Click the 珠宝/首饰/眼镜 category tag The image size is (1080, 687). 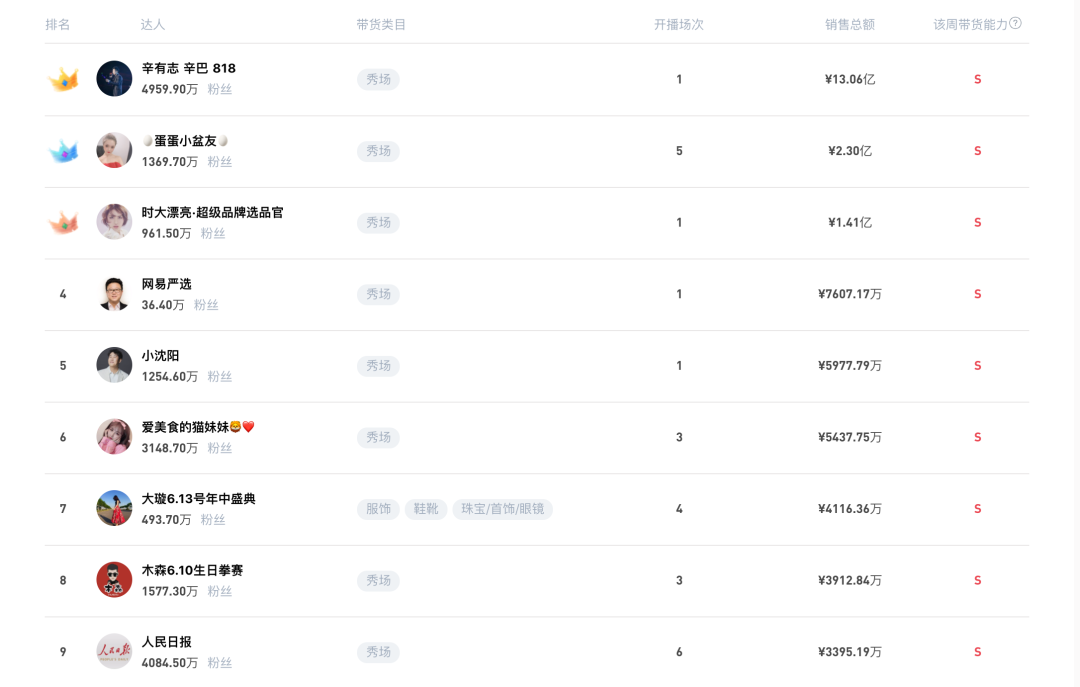pos(502,509)
